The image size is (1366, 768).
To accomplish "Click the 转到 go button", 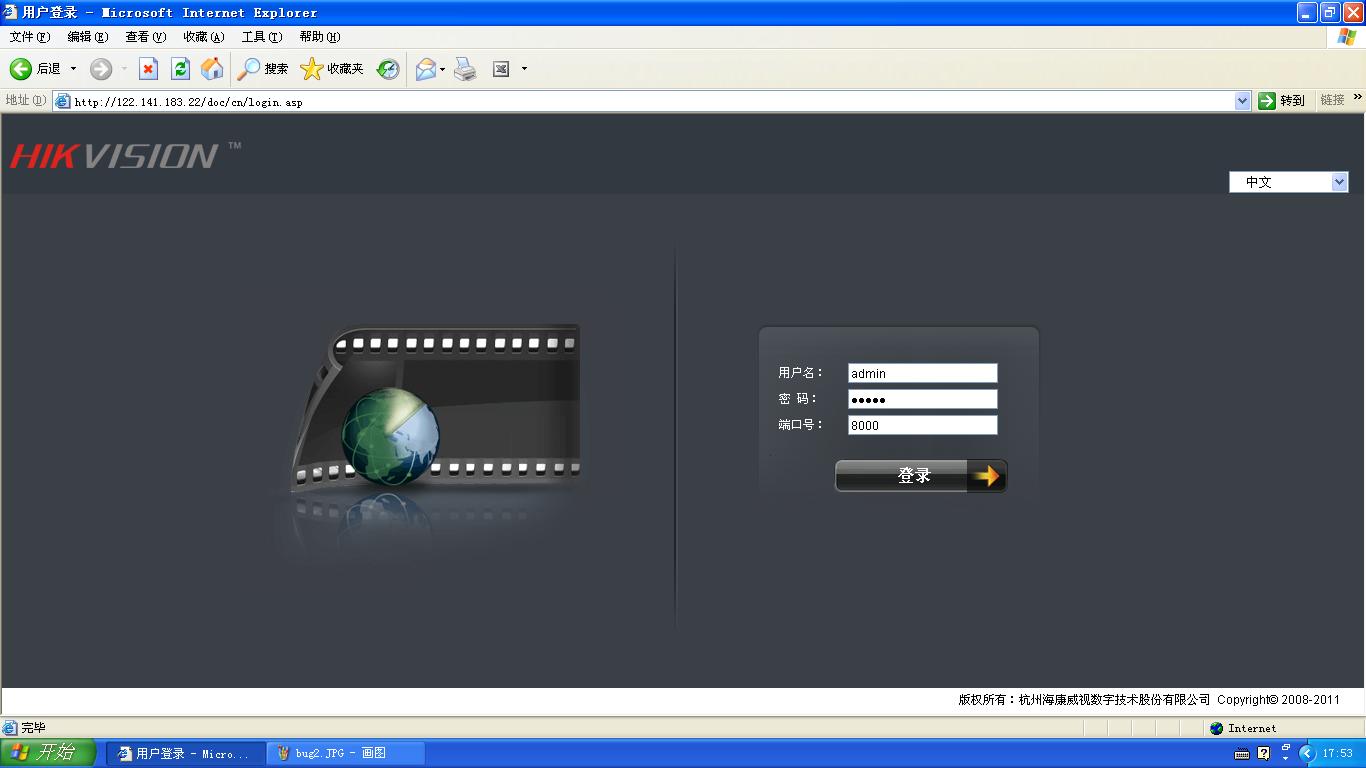I will [x=1282, y=101].
